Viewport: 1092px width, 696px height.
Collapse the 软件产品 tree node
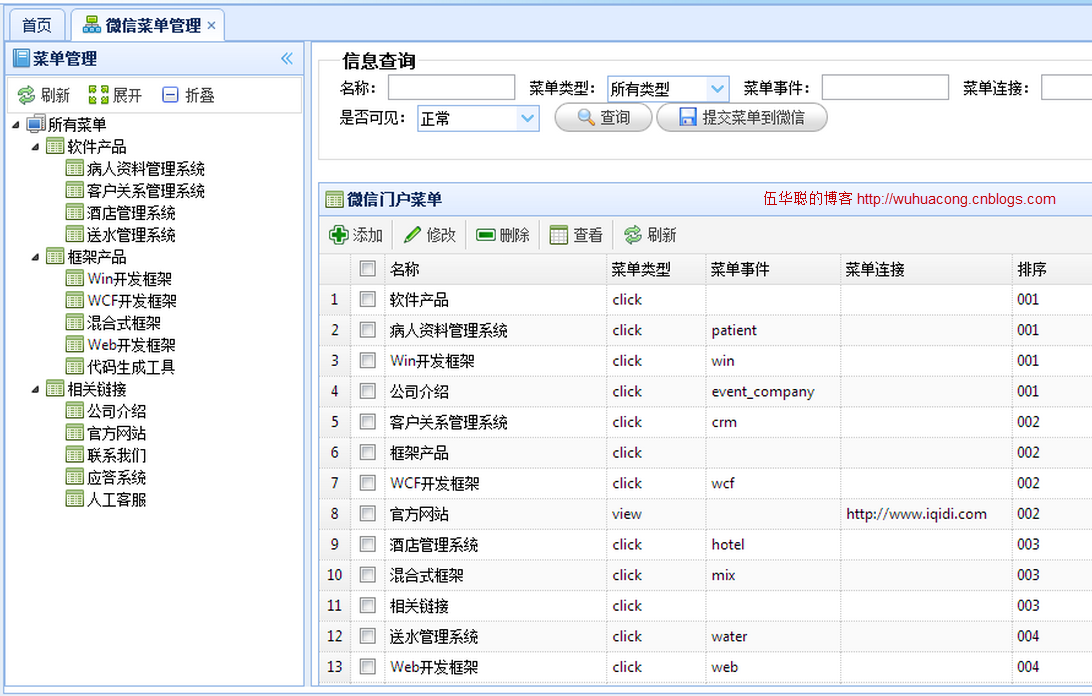pyautogui.click(x=36, y=147)
